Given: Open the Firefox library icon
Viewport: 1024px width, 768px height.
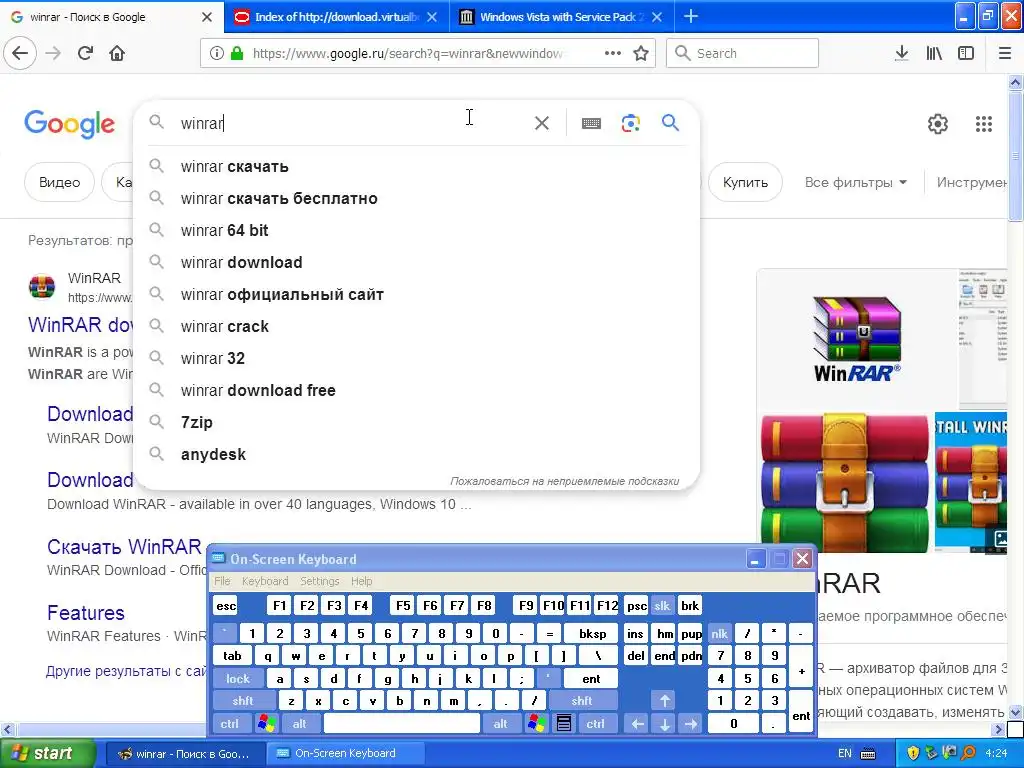Looking at the screenshot, I should pos(934,54).
